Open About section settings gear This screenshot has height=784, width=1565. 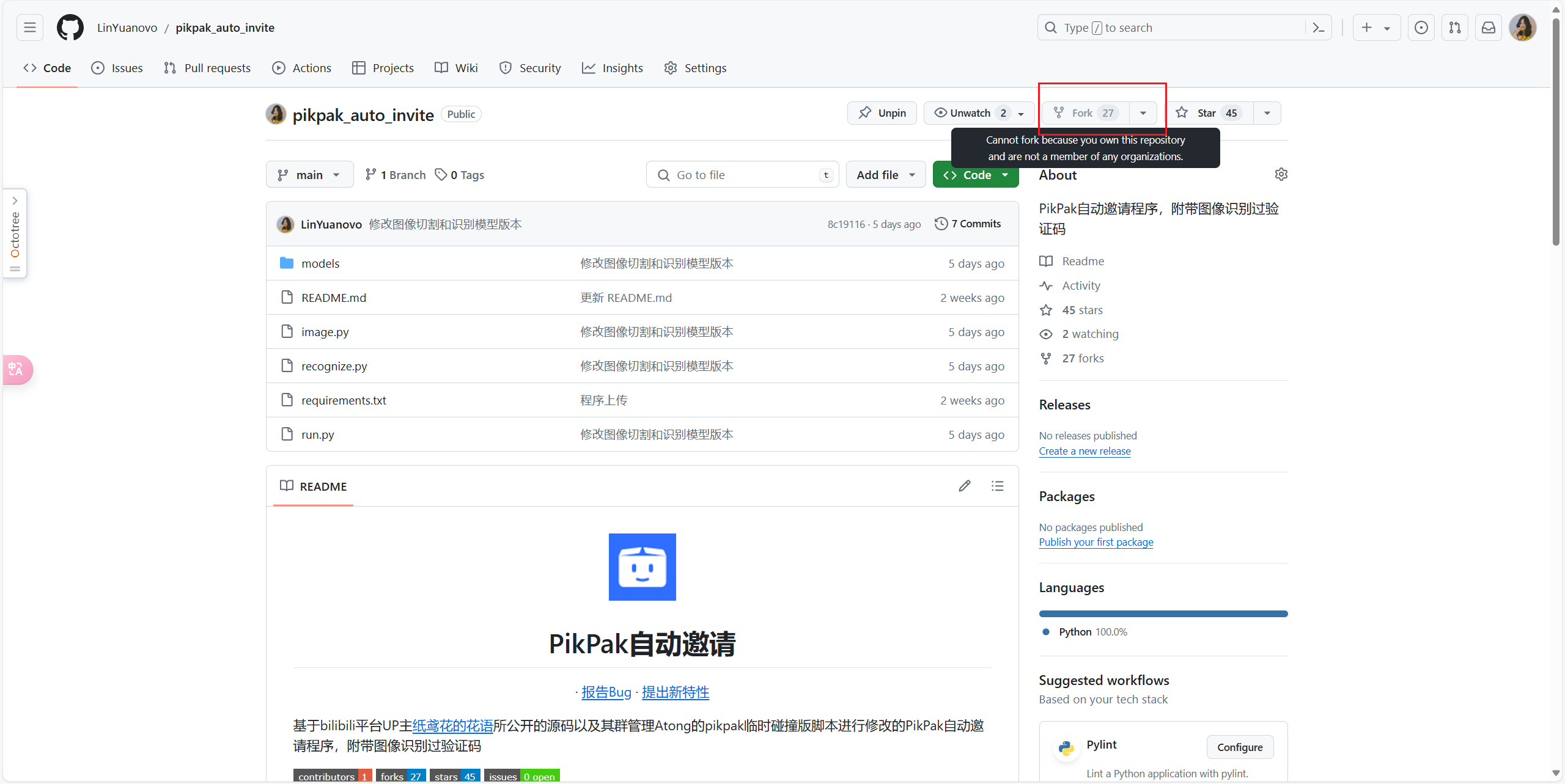click(x=1281, y=175)
